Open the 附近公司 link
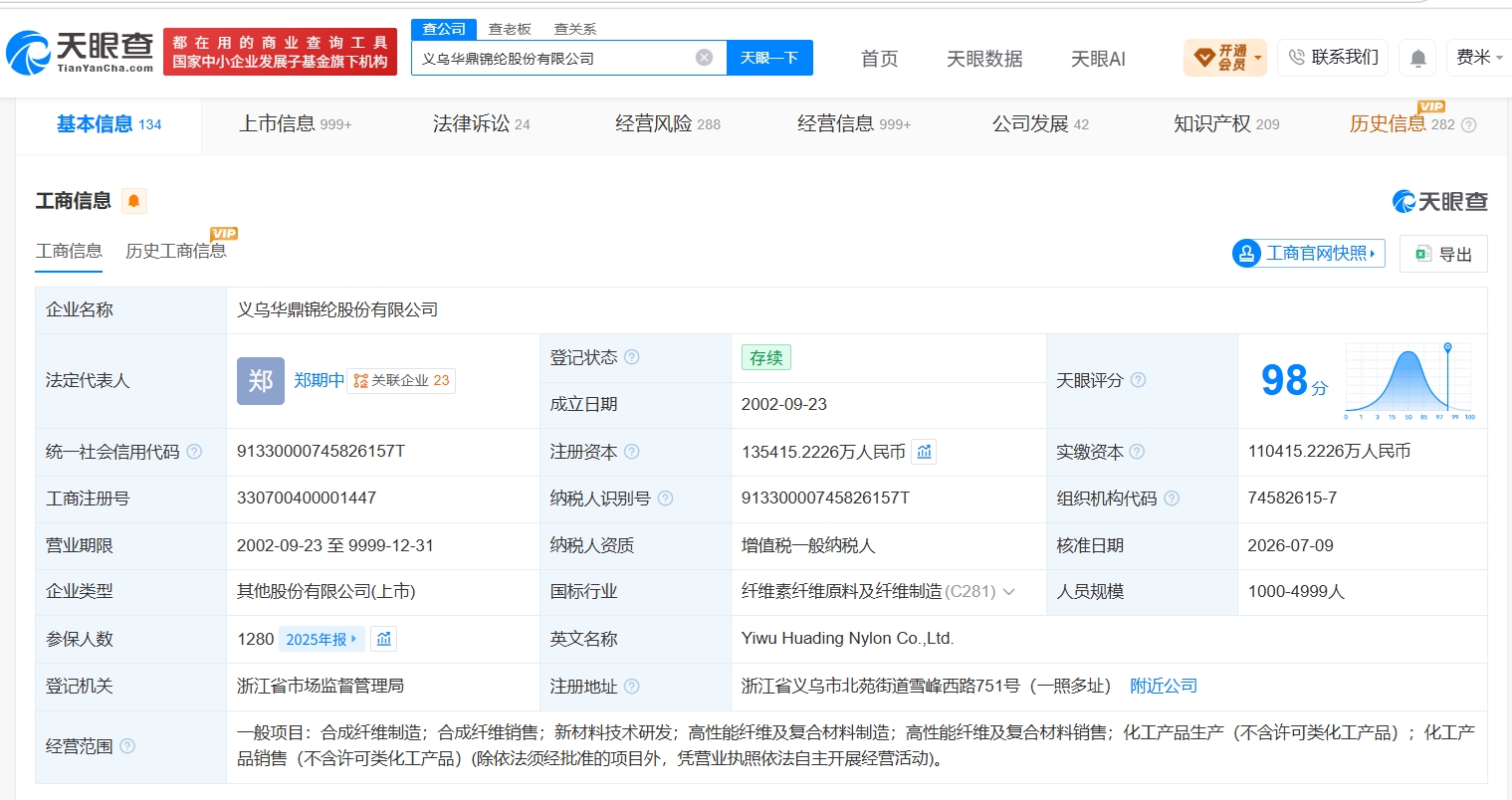 click(x=1164, y=686)
